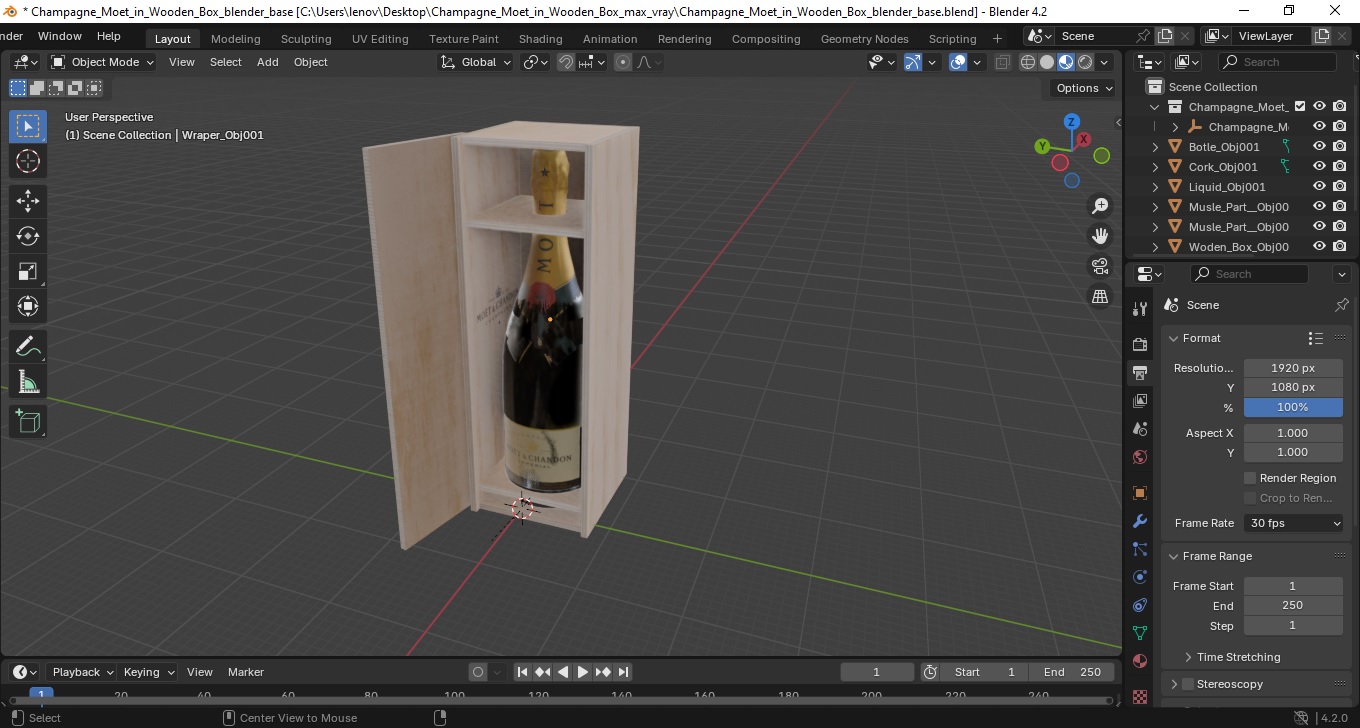The image size is (1360, 728).
Task: Open the Scene properties tab
Action: [1140, 429]
